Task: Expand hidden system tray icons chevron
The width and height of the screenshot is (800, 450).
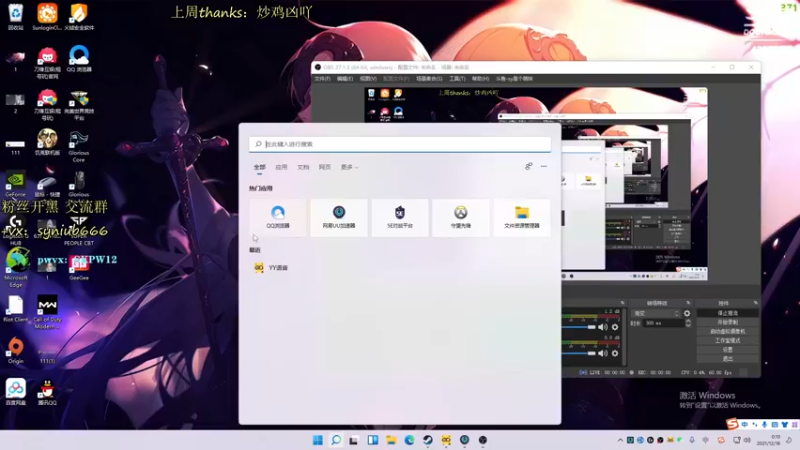Action: (x=620, y=440)
